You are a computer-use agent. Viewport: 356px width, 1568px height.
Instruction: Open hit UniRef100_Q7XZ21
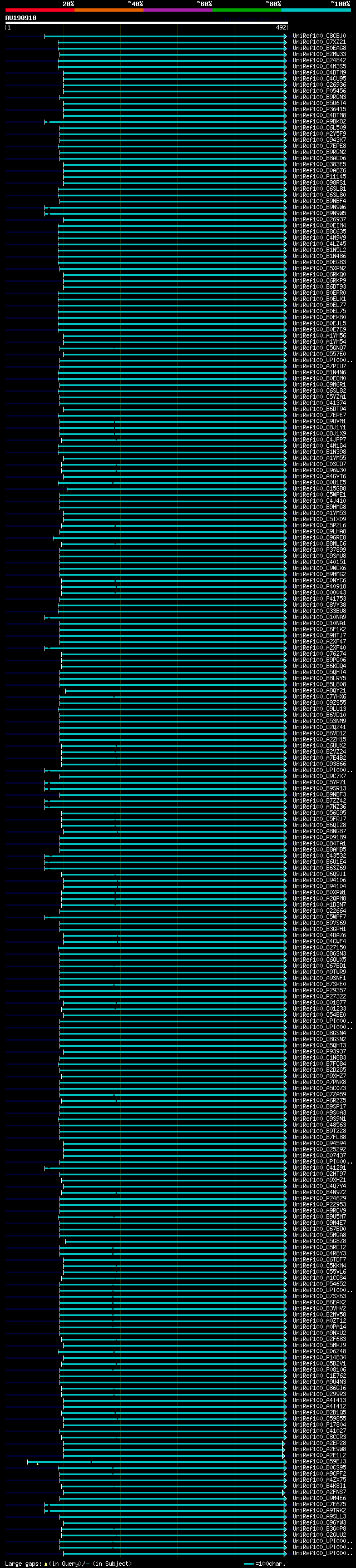click(319, 42)
